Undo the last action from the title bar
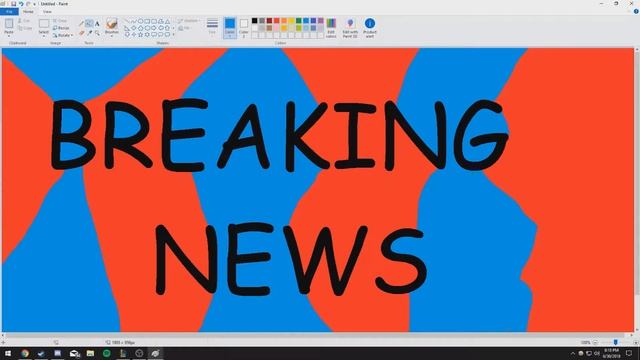The image size is (640, 360). click(21, 4)
